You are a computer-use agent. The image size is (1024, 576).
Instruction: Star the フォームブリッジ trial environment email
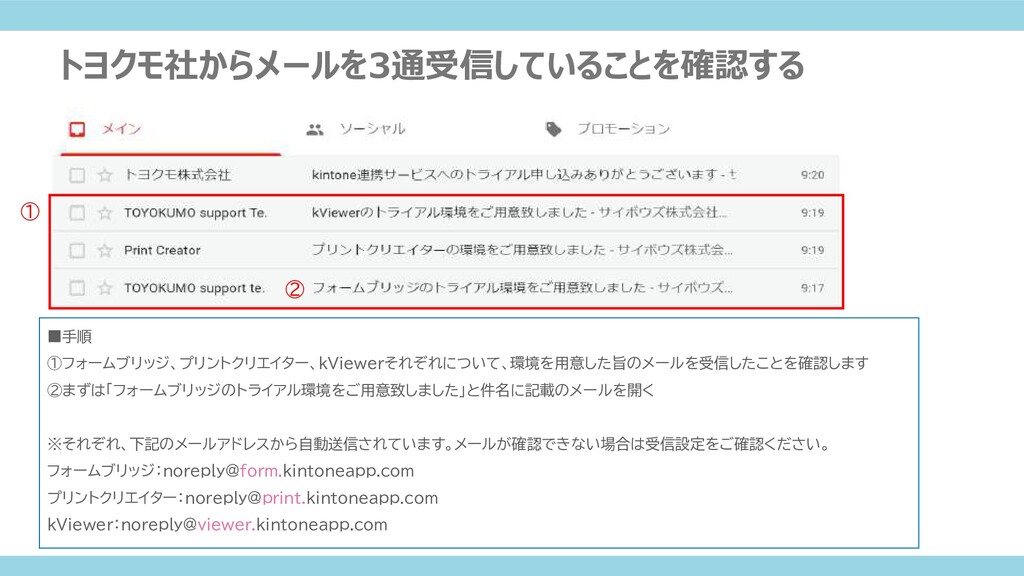[104, 288]
